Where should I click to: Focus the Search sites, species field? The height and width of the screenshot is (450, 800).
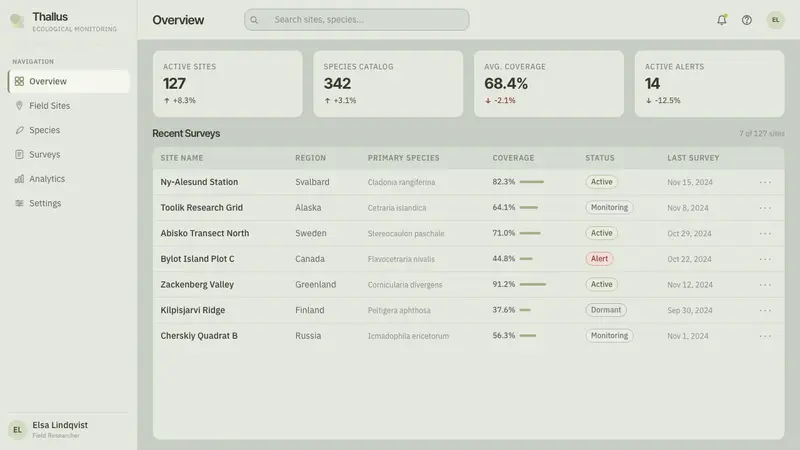357,20
